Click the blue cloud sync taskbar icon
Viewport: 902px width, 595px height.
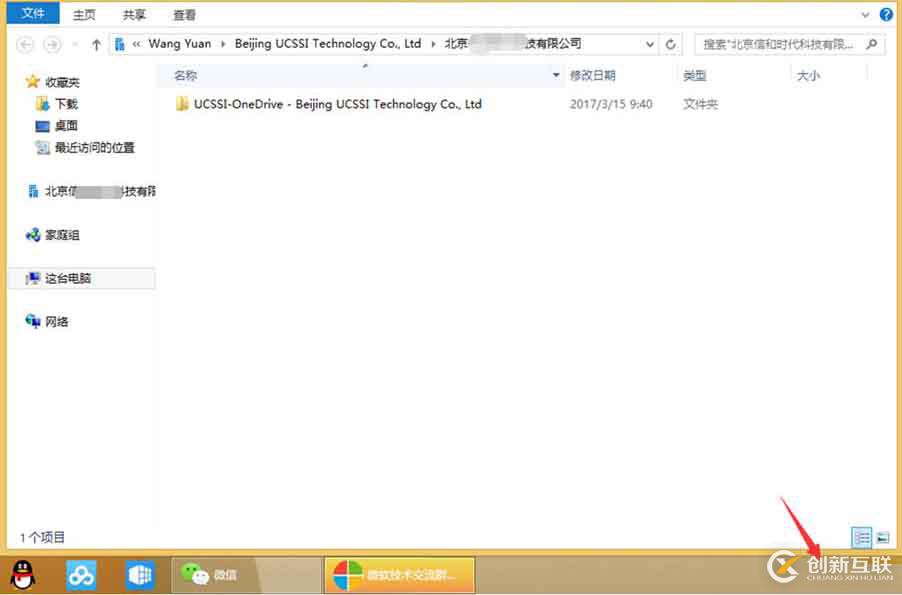(80, 574)
